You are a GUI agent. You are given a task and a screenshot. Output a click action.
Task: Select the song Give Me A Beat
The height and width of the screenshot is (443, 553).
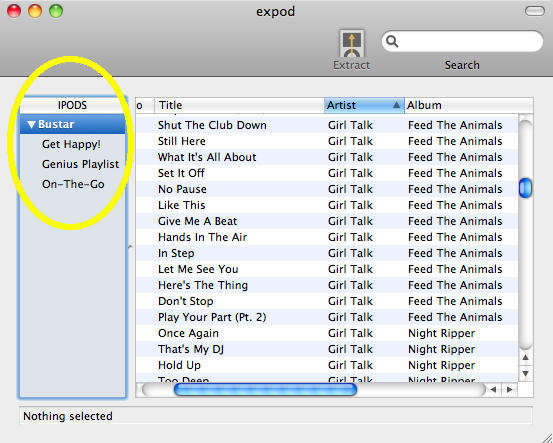pyautogui.click(x=198, y=222)
